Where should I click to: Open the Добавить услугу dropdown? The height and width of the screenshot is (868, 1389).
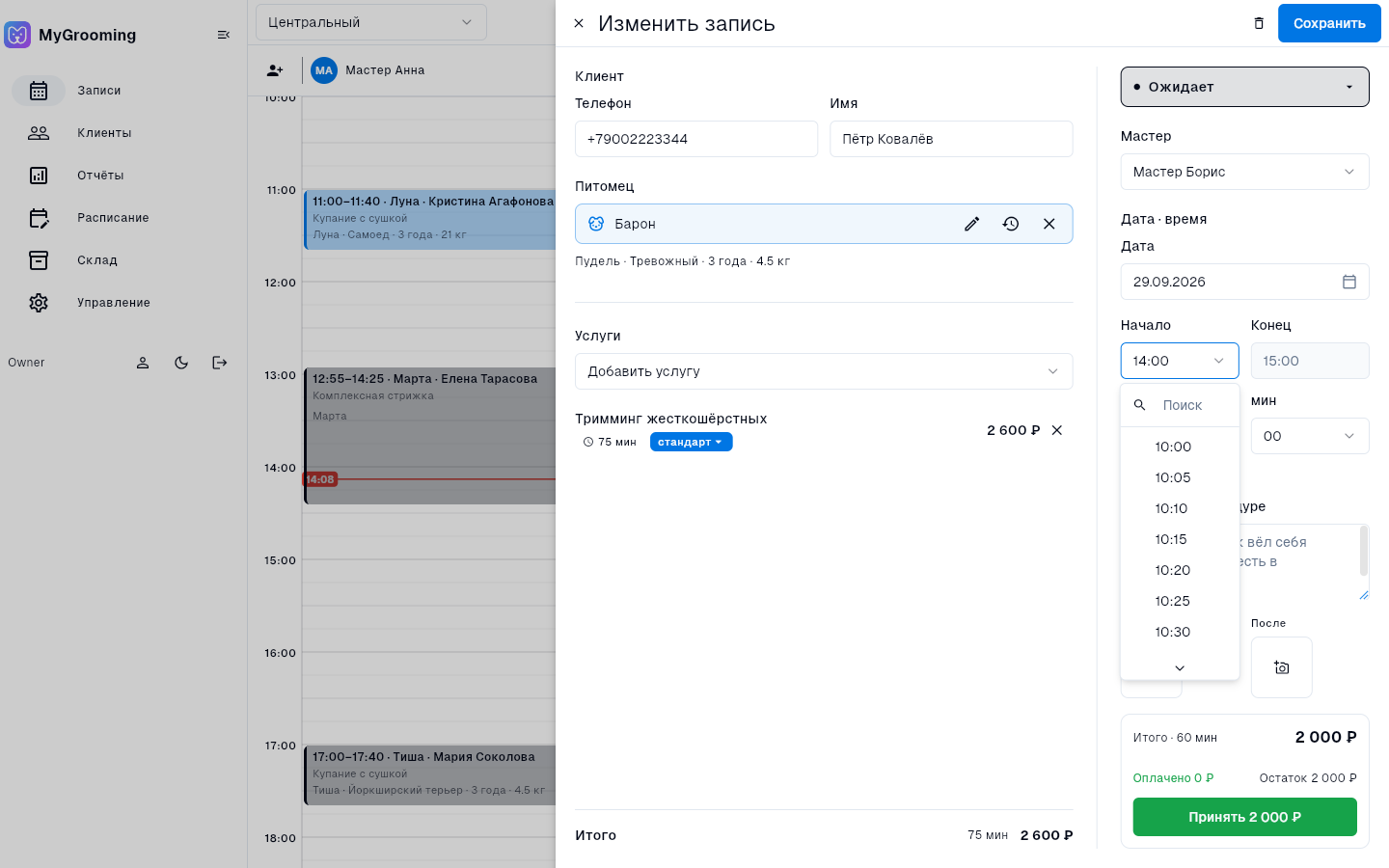pos(824,371)
